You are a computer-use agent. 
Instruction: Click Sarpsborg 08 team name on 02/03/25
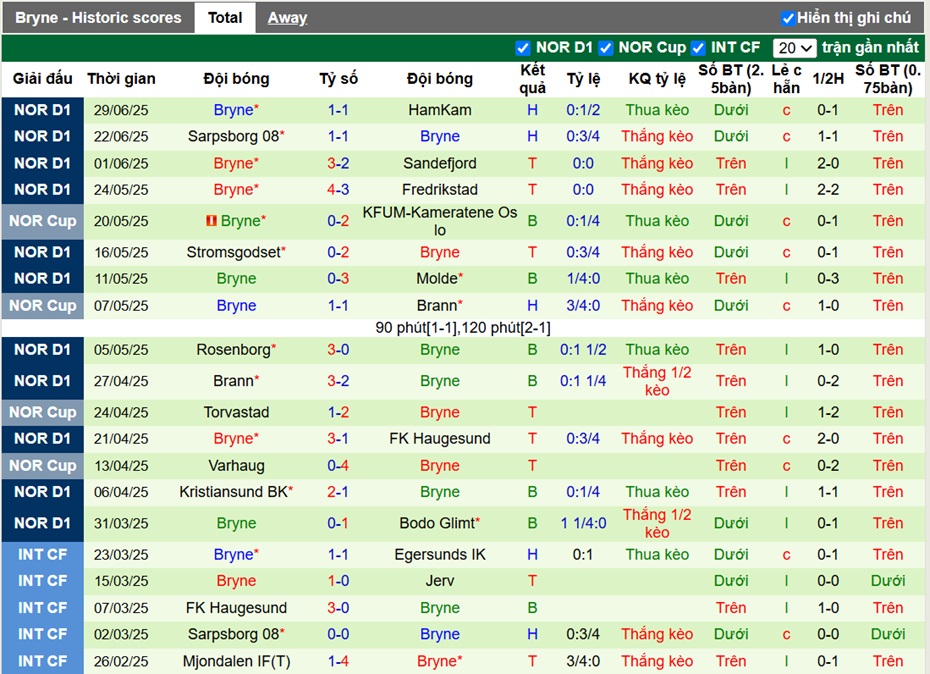click(236, 634)
